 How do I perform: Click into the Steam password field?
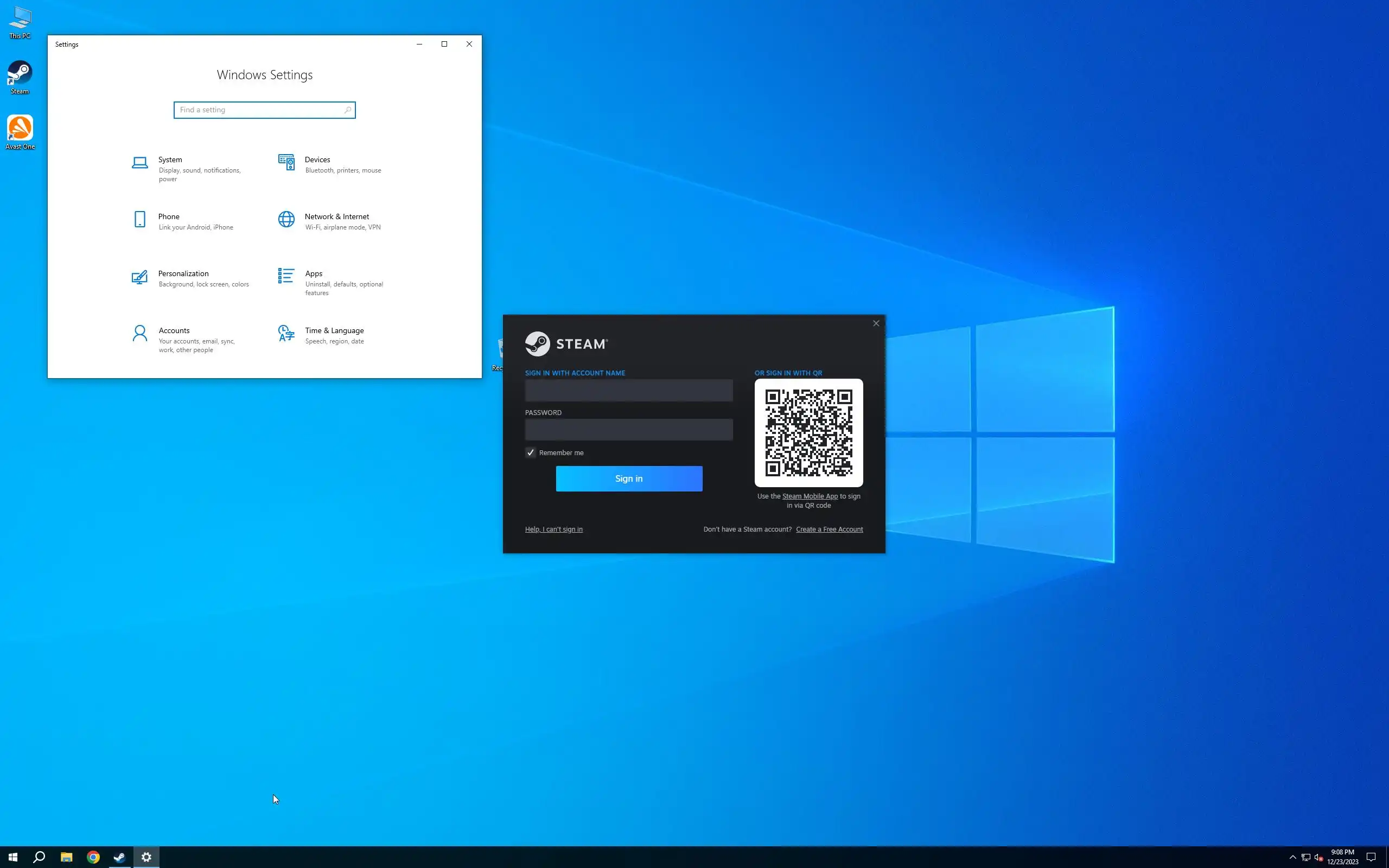pos(628,430)
